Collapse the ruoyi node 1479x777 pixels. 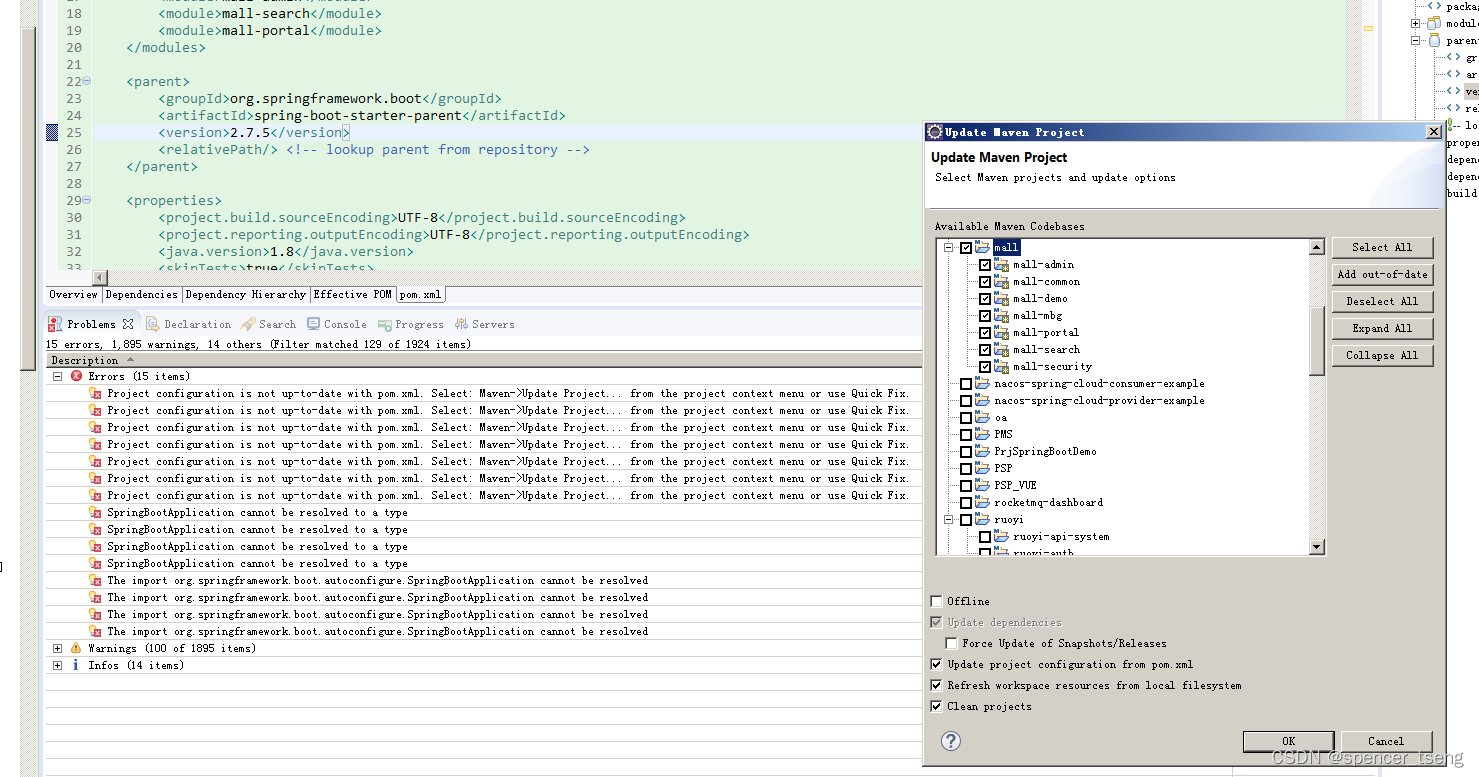pos(948,519)
